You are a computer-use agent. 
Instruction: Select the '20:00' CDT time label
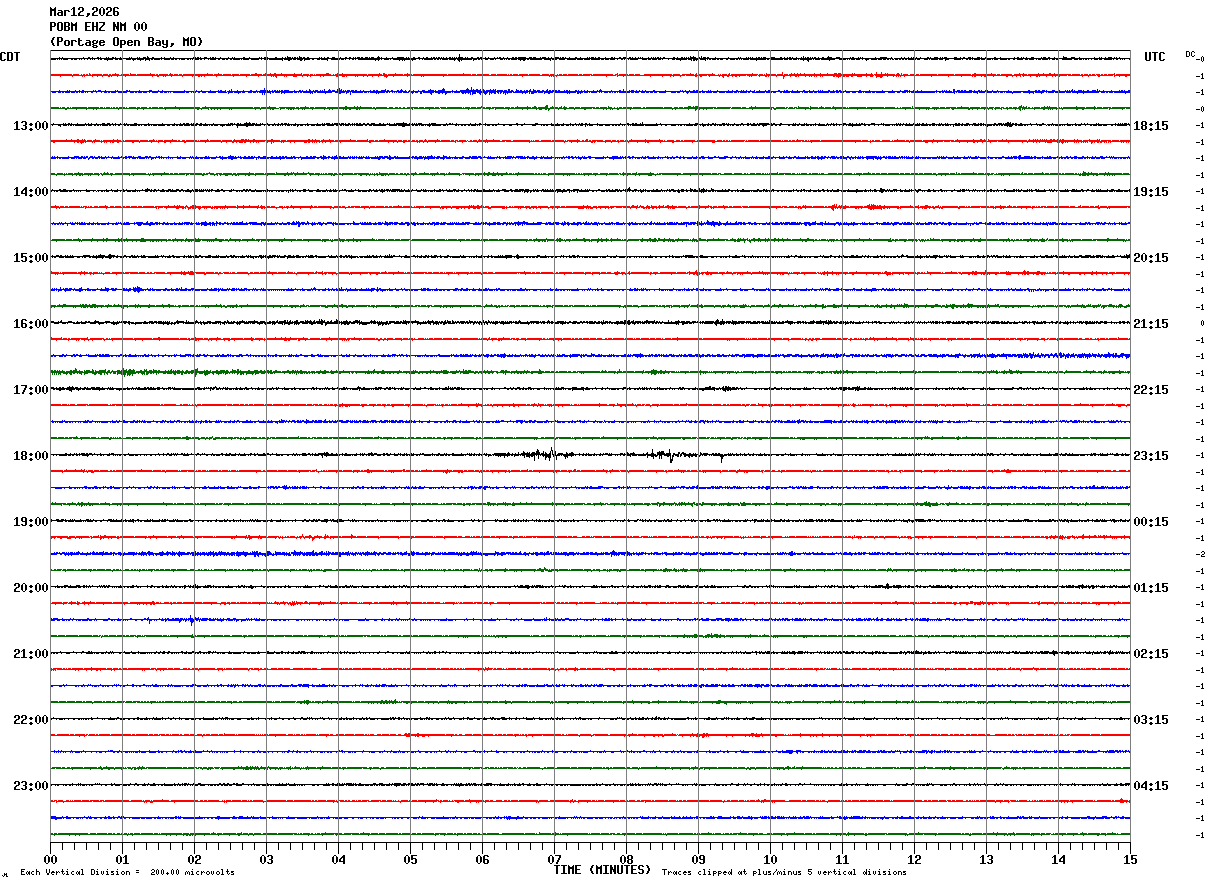[x=30, y=587]
